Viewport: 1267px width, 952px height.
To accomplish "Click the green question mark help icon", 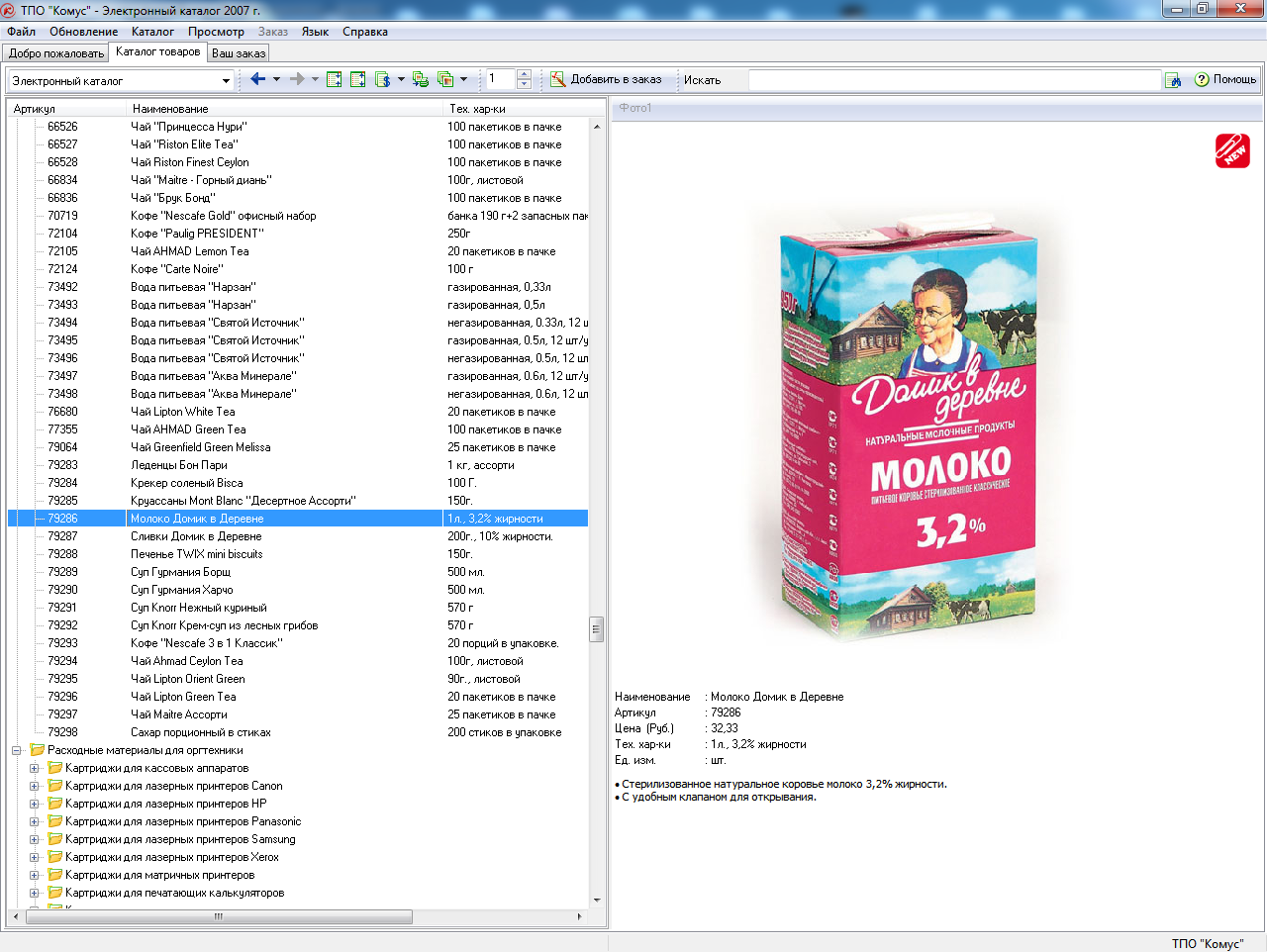I will click(1202, 79).
